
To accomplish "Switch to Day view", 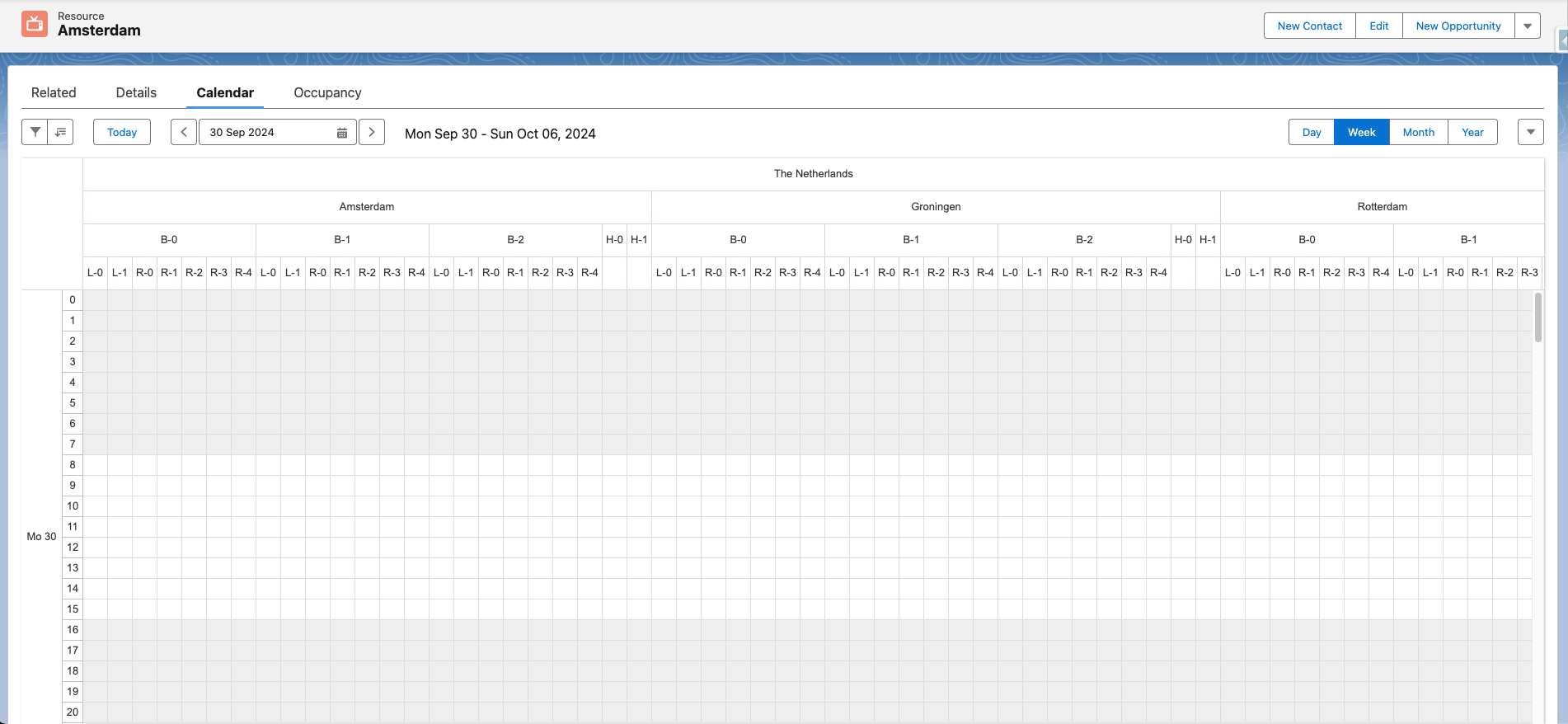I will tap(1311, 132).
